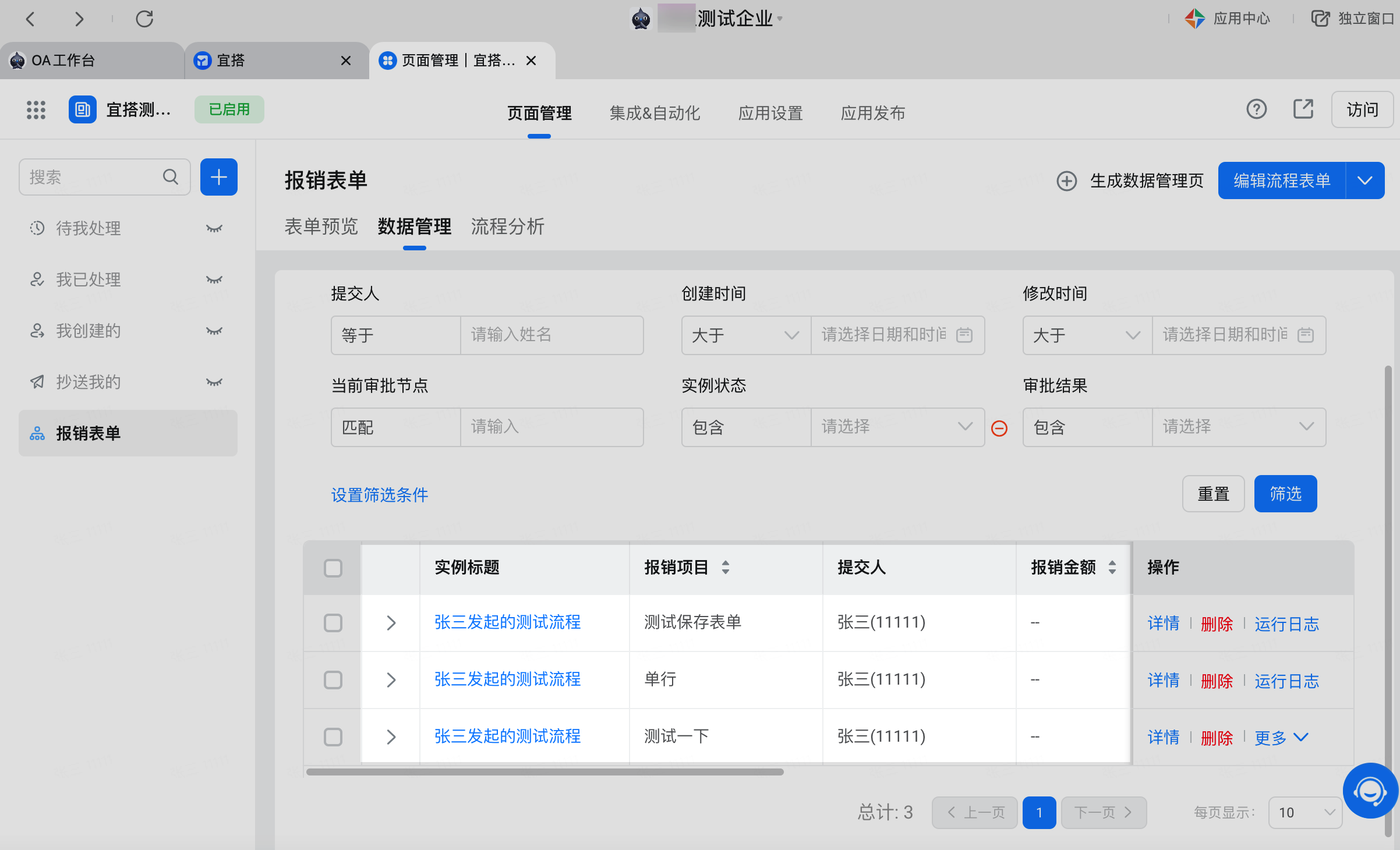The width and height of the screenshot is (1400, 850).
Task: Click the paper-plane icon beside 抄送我的
Action: pyautogui.click(x=37, y=382)
